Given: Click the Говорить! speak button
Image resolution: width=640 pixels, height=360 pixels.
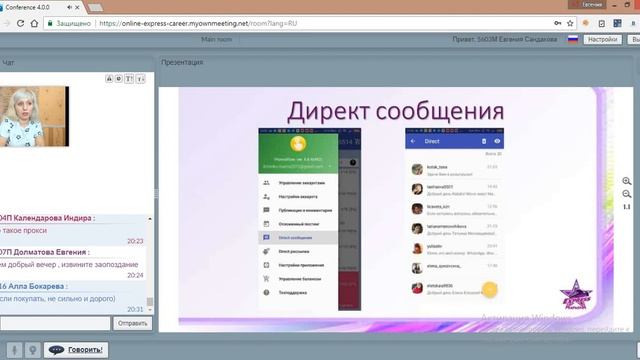Looking at the screenshot, I should coord(76,350).
